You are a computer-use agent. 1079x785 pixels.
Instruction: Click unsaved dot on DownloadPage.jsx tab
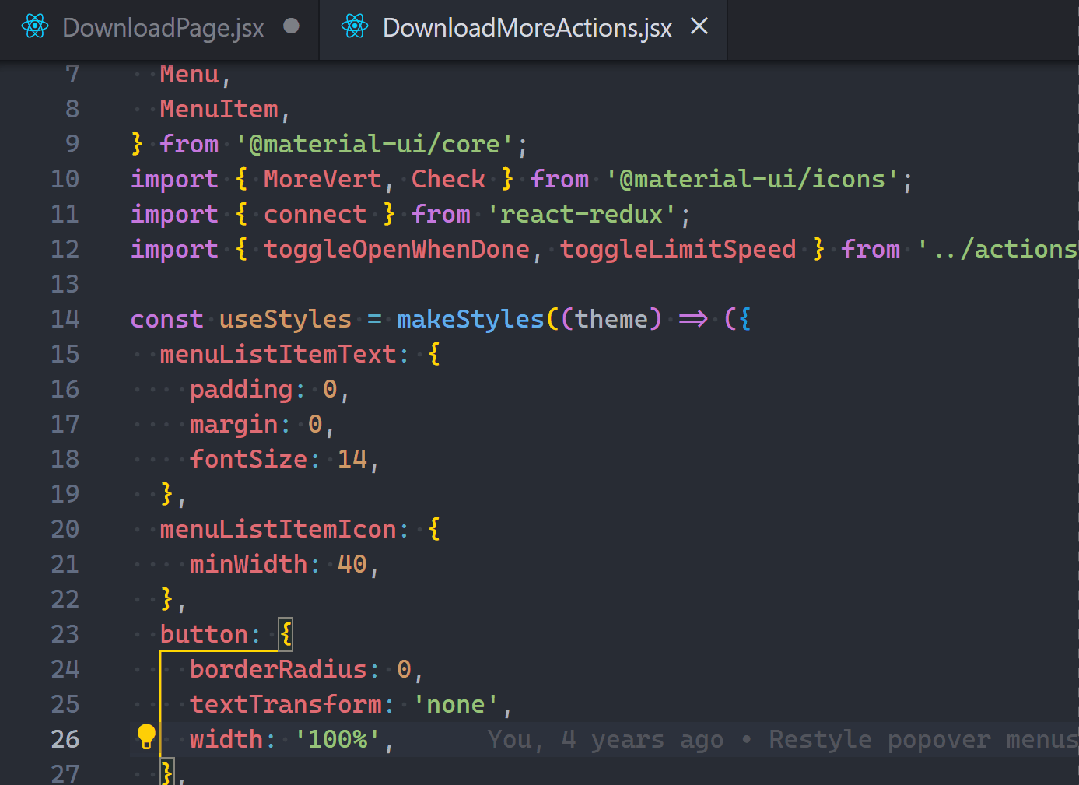coord(292,27)
